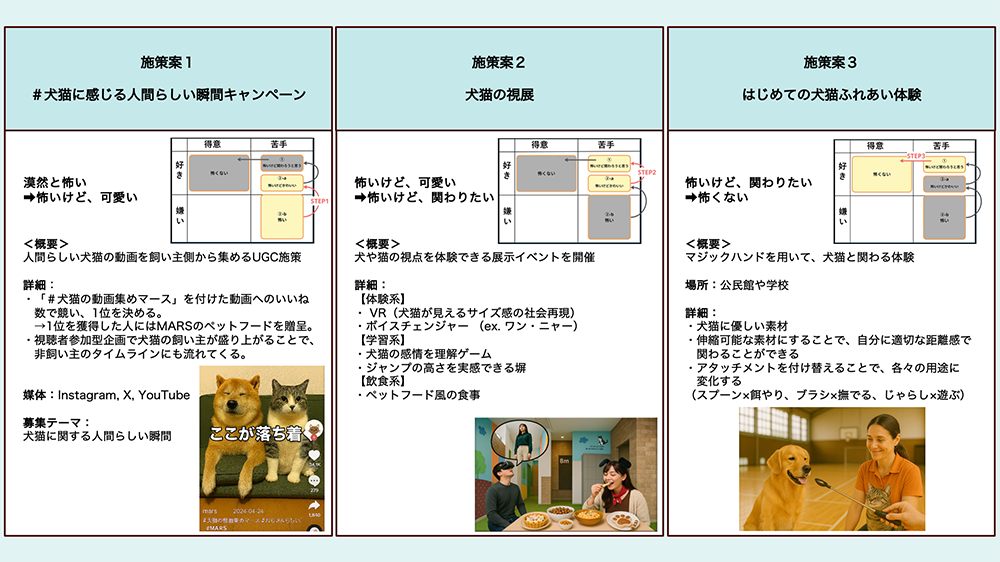Click the pet food dining exhibition image

click(565, 474)
